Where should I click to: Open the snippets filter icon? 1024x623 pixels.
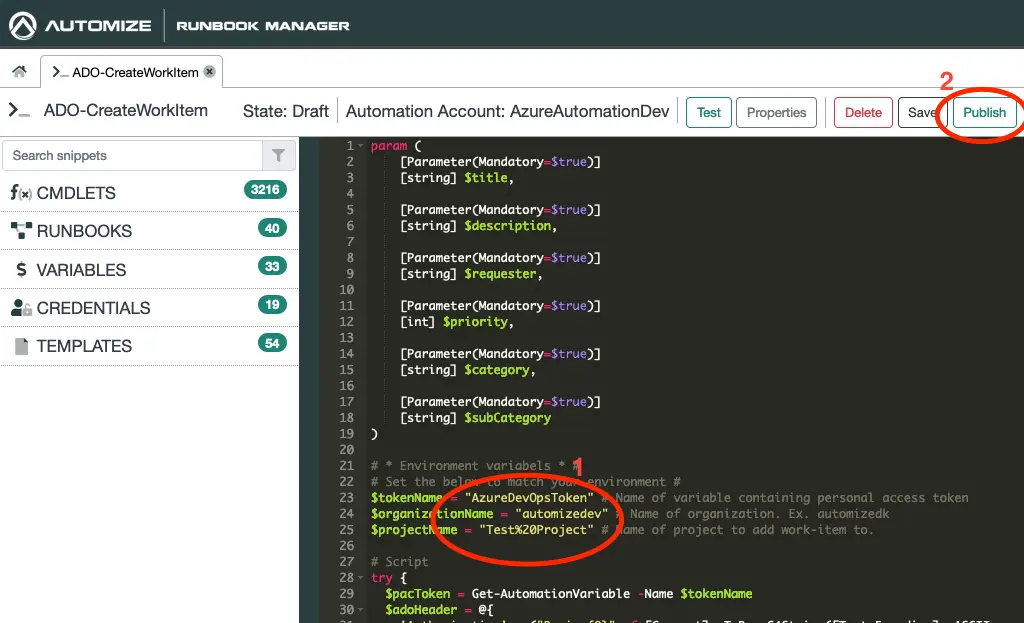[x=279, y=156]
